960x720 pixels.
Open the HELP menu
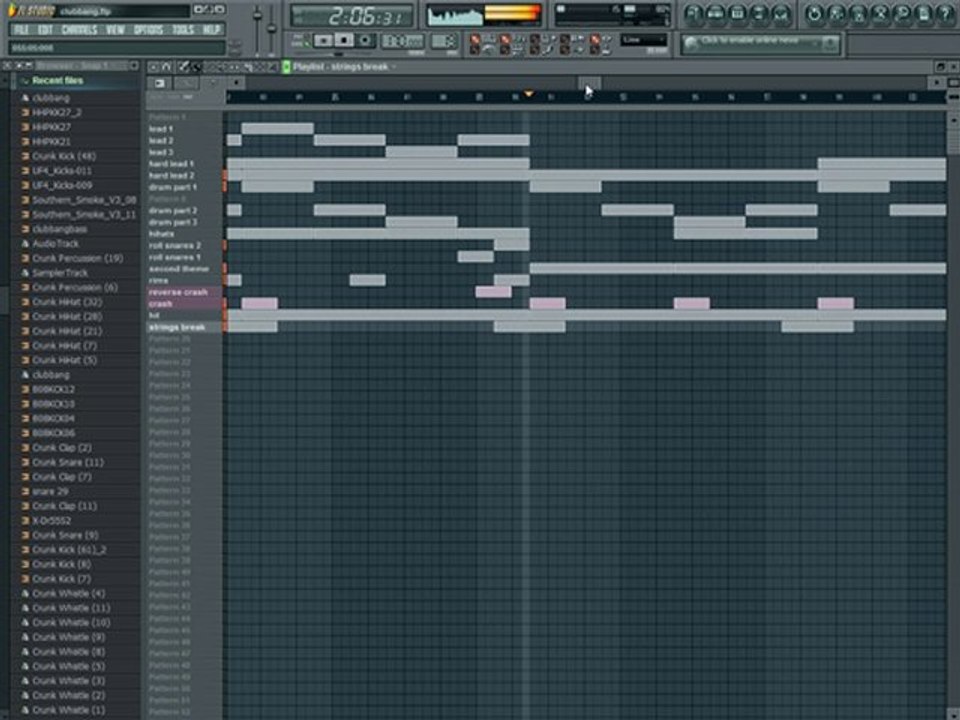tap(211, 29)
